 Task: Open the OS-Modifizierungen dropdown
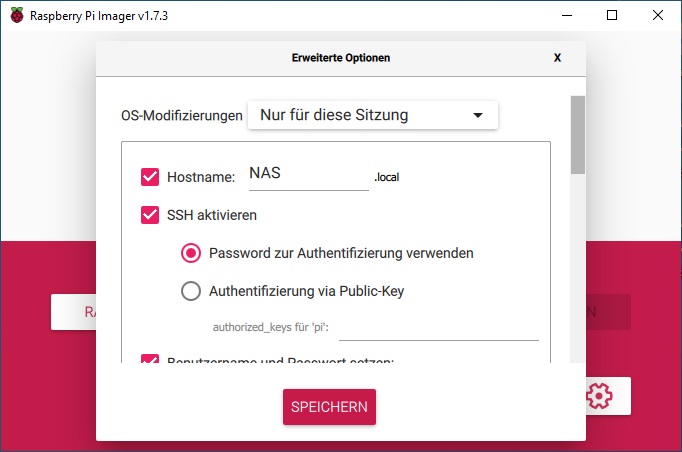coord(373,115)
